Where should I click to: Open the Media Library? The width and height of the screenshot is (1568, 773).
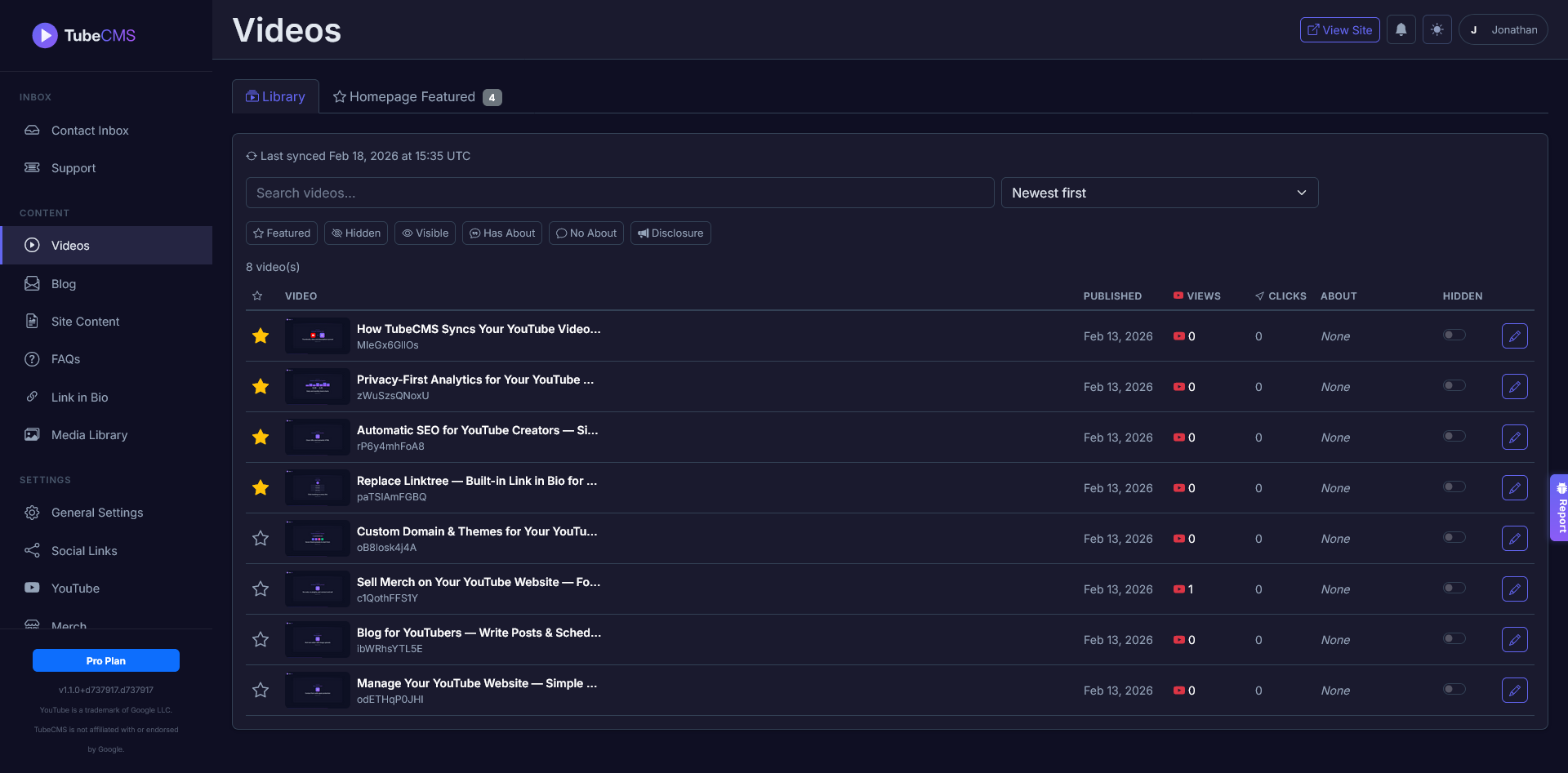(x=89, y=435)
